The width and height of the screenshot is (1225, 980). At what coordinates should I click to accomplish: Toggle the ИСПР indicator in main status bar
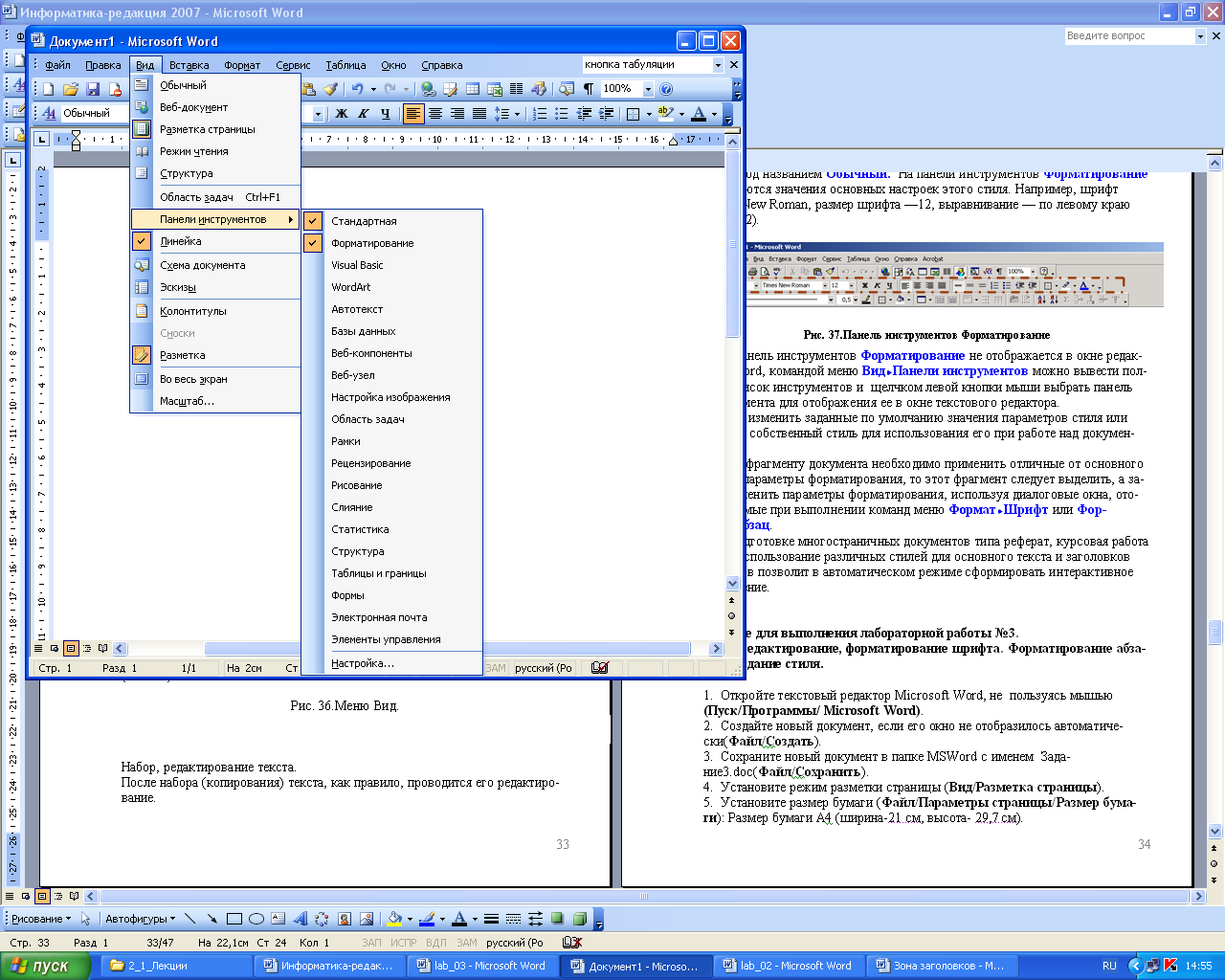pos(404,943)
